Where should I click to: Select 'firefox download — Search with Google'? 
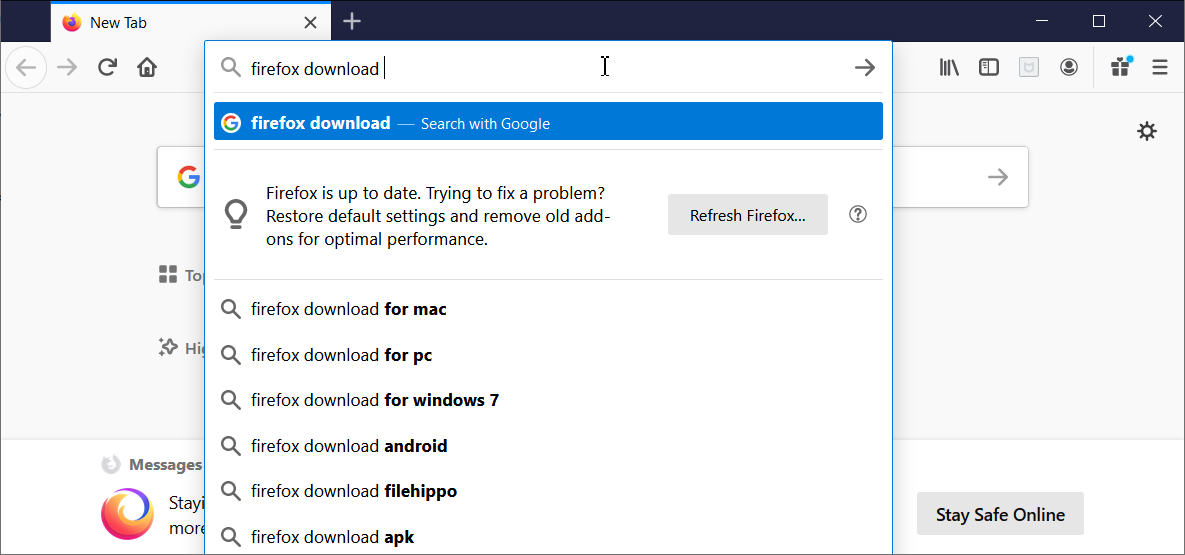548,122
